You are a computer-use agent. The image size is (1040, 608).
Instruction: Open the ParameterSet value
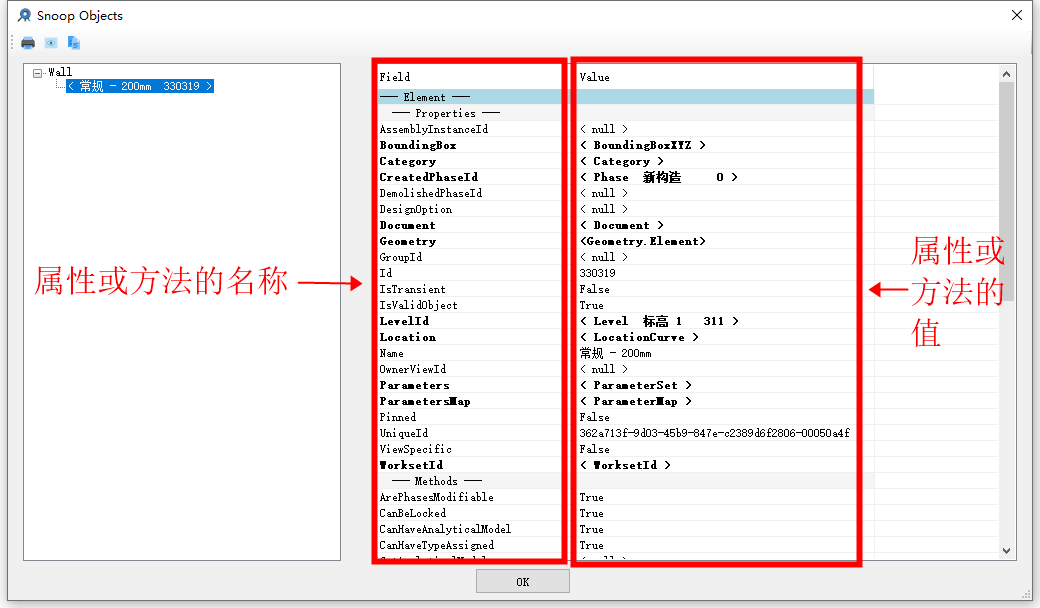tap(636, 385)
